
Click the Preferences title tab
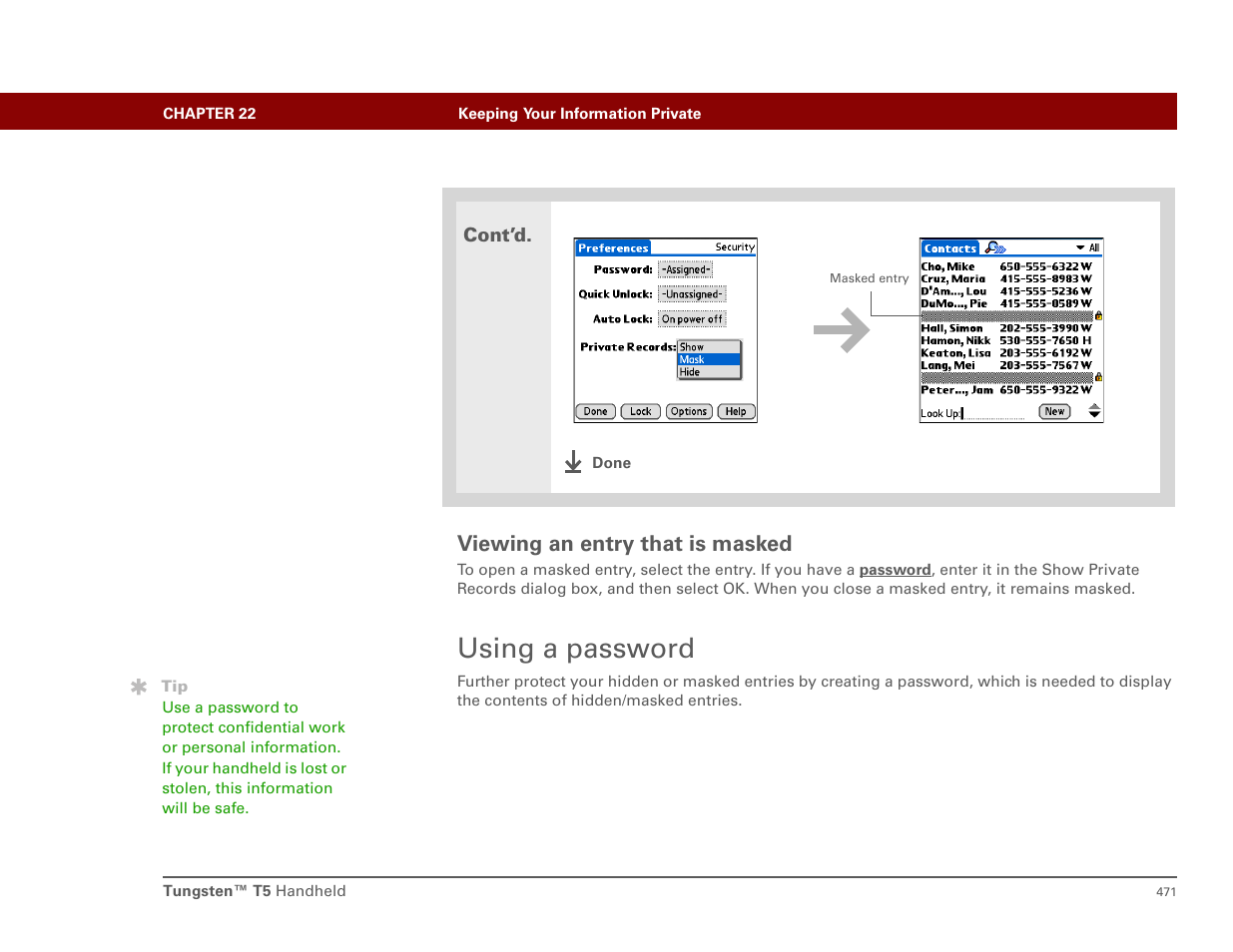pyautogui.click(x=613, y=248)
